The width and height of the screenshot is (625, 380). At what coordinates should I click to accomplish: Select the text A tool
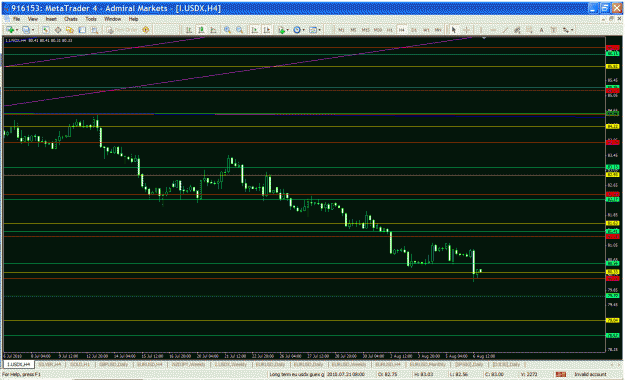point(541,30)
